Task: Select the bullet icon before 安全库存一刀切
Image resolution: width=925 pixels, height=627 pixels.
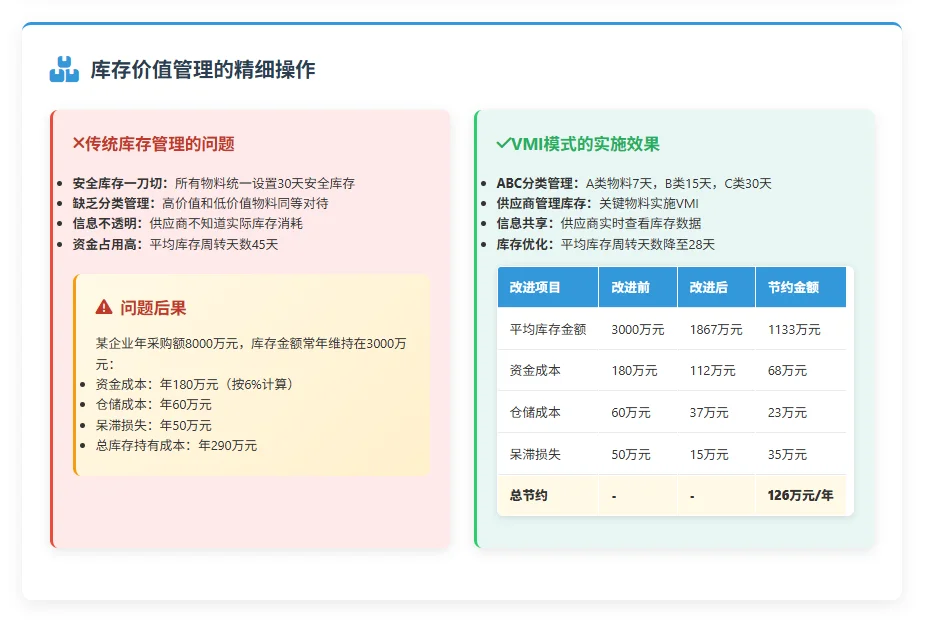Action: point(63,183)
